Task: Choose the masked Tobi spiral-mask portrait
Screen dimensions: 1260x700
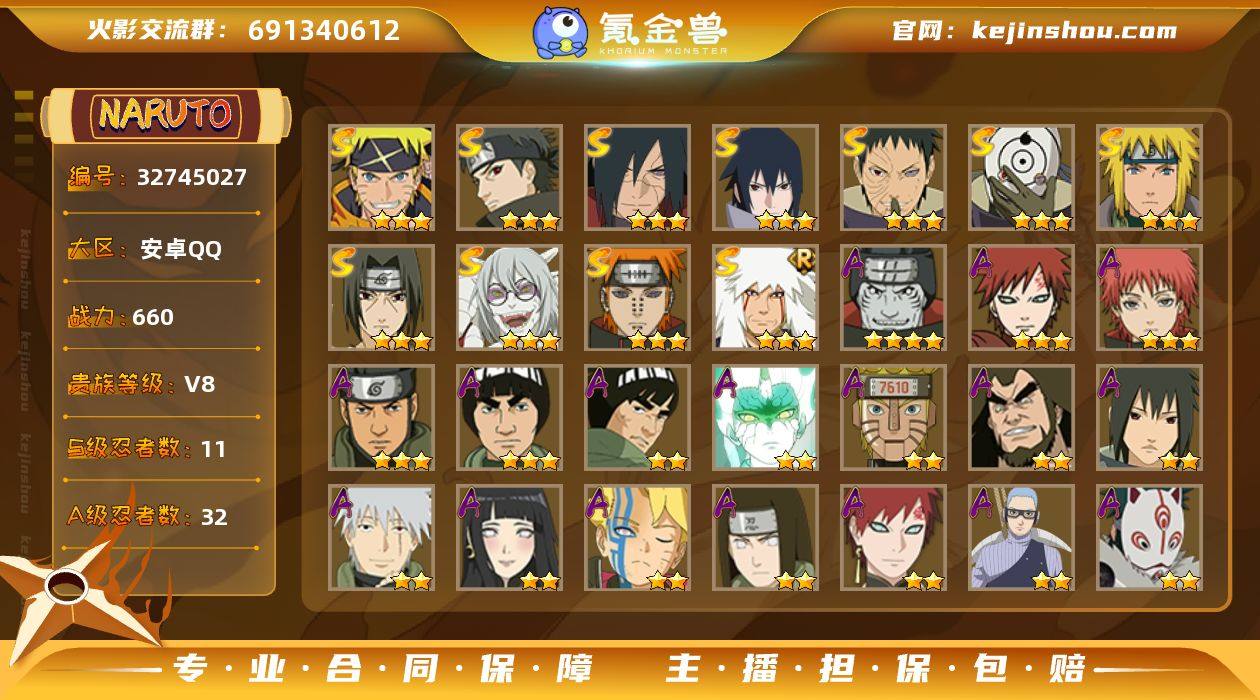Action: [1021, 178]
